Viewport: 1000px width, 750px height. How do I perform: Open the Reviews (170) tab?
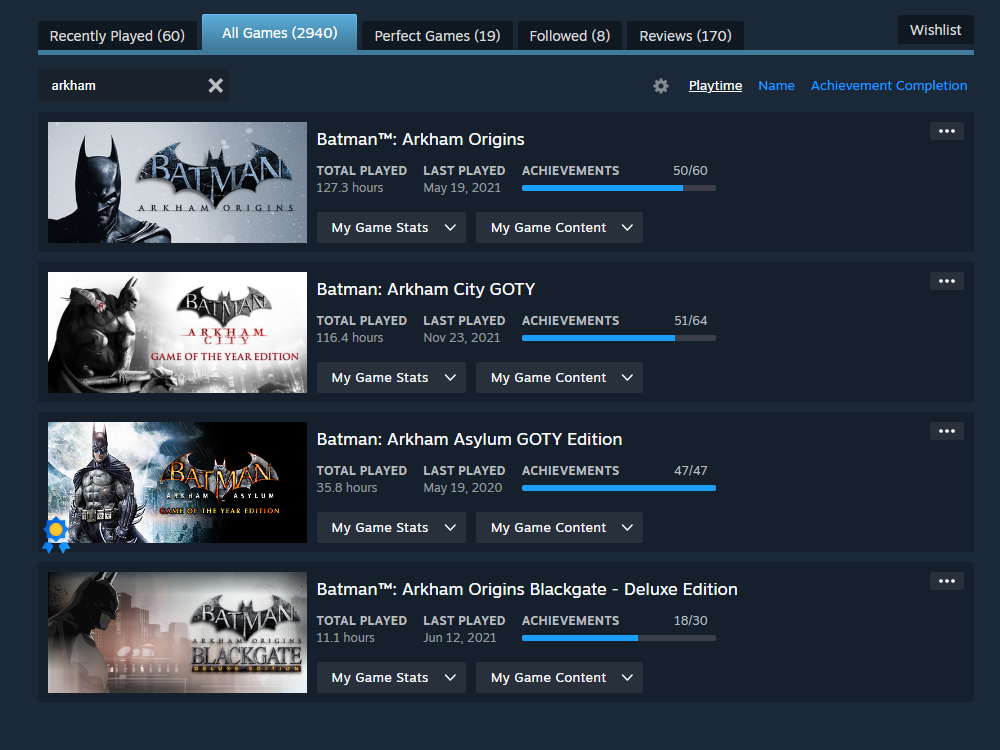(686, 36)
